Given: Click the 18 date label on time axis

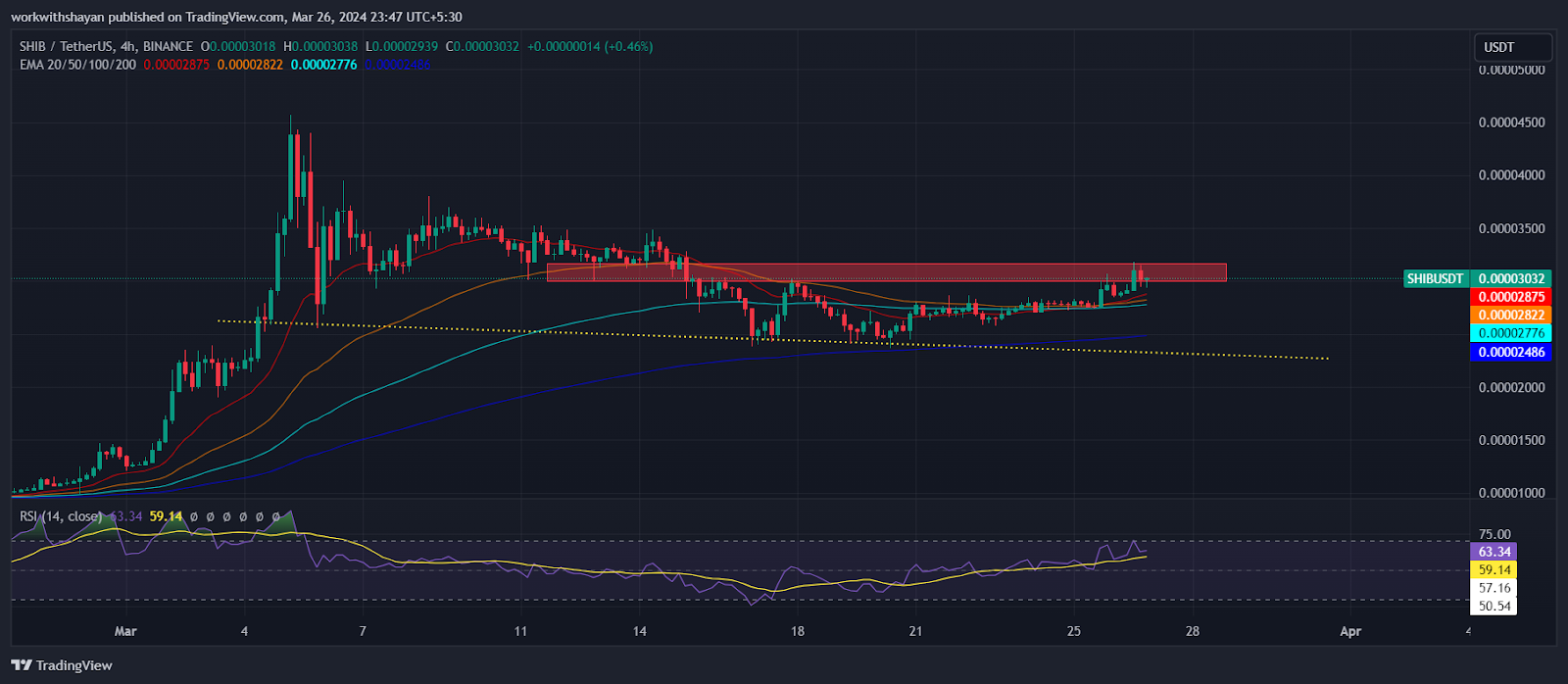Looking at the screenshot, I should click(x=798, y=631).
